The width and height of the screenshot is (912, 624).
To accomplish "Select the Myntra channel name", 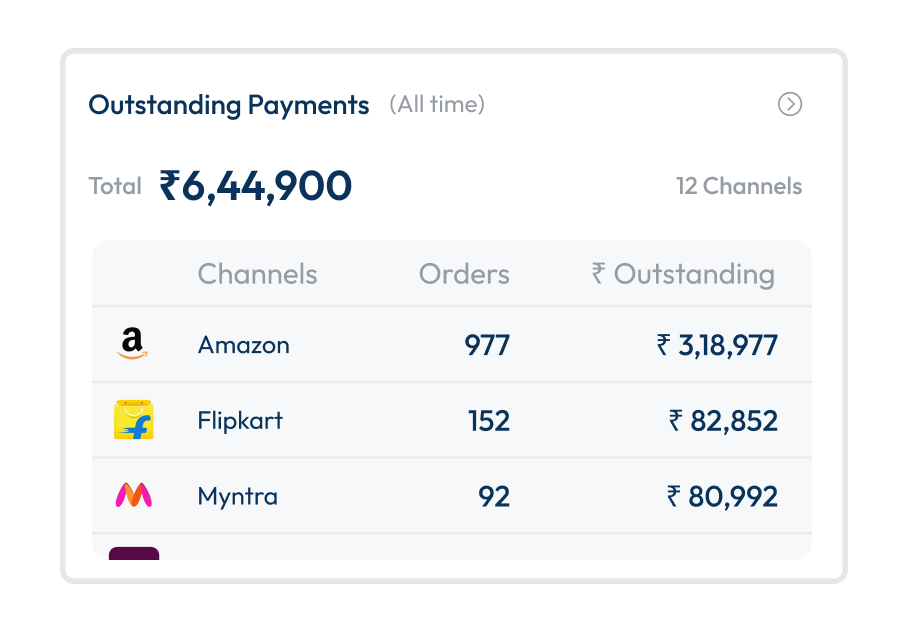I will tap(237, 496).
